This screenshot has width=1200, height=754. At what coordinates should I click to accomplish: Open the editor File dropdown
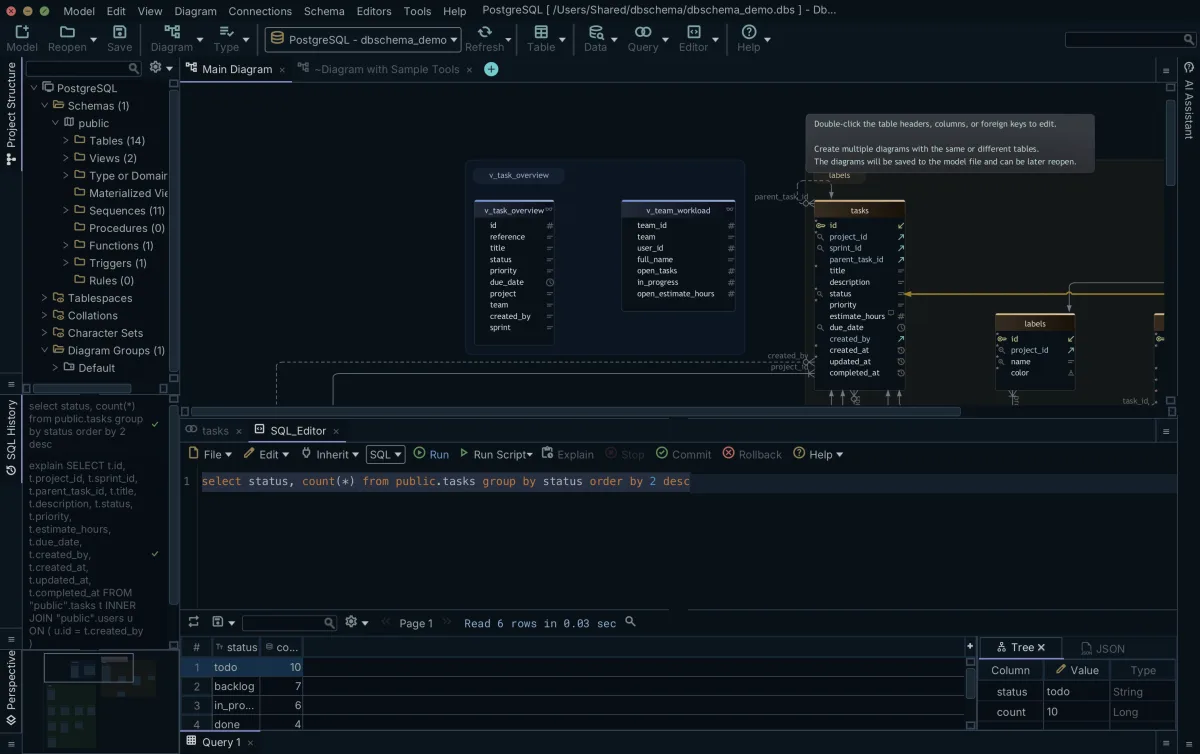click(211, 454)
